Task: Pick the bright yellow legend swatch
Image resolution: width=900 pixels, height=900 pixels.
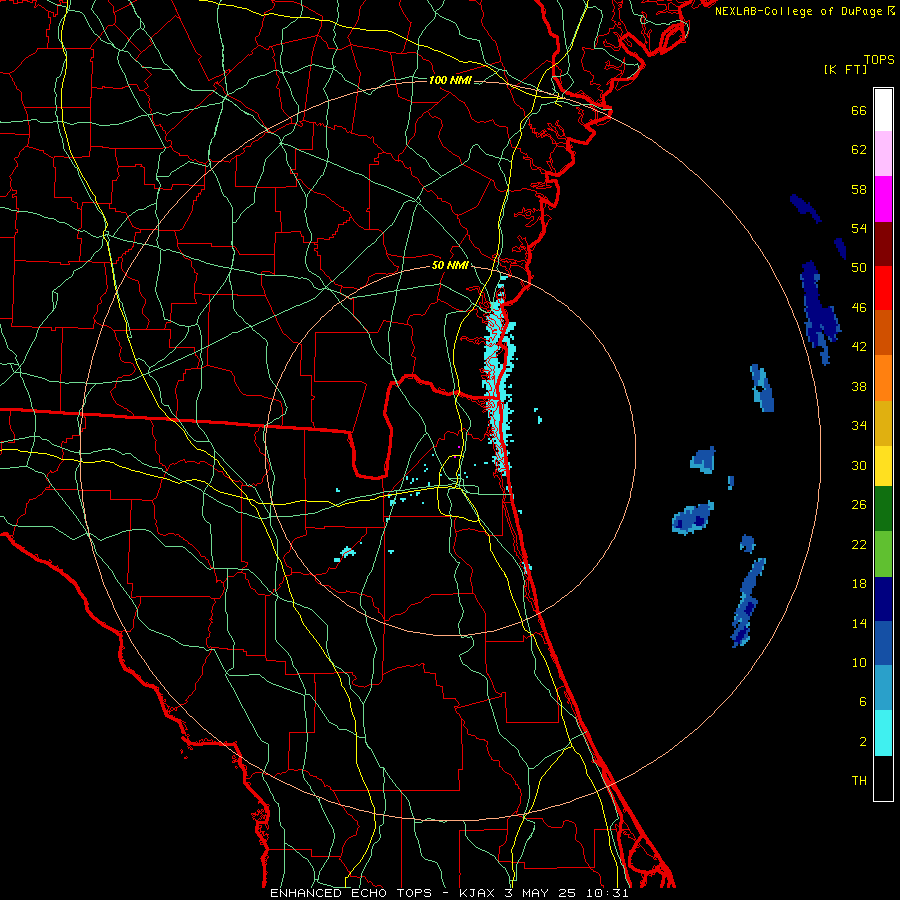Action: (883, 466)
